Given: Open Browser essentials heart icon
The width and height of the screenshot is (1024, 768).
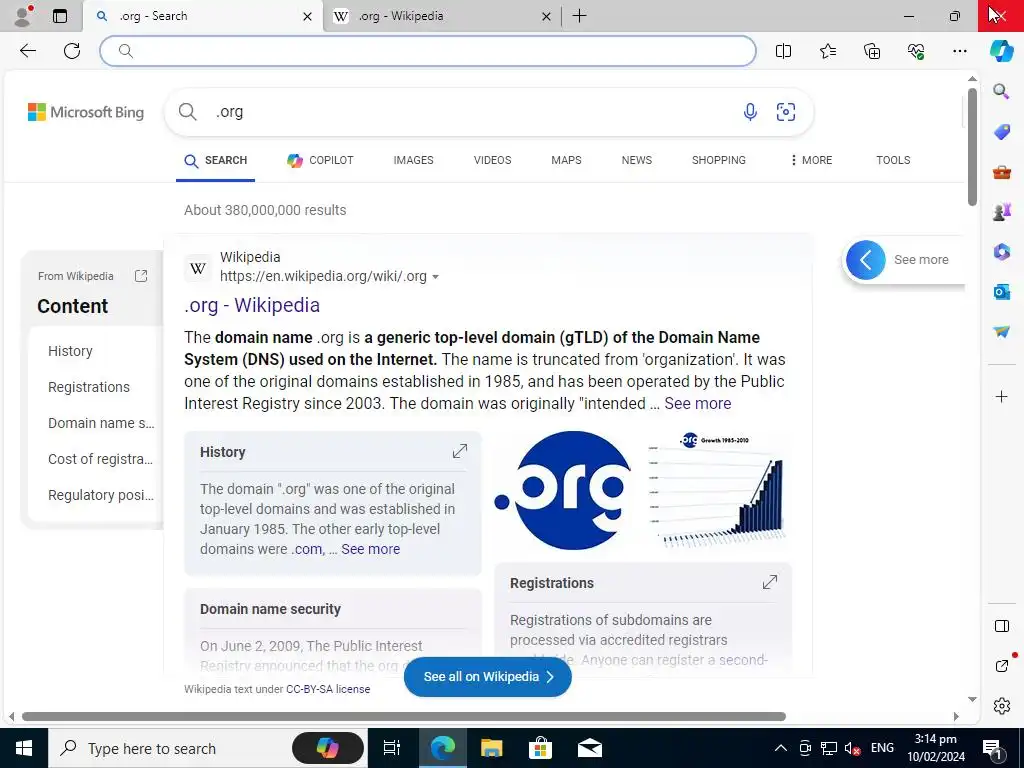Looking at the screenshot, I should [x=916, y=51].
